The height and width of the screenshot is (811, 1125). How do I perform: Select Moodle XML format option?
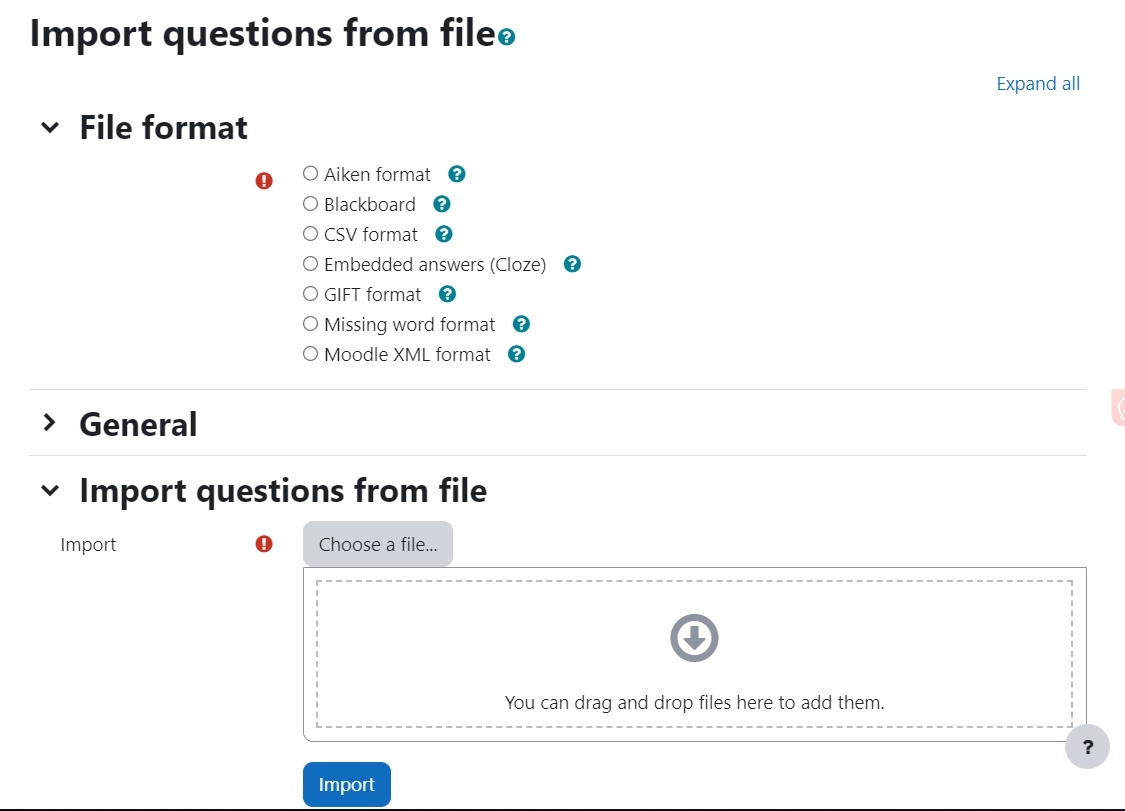310,353
